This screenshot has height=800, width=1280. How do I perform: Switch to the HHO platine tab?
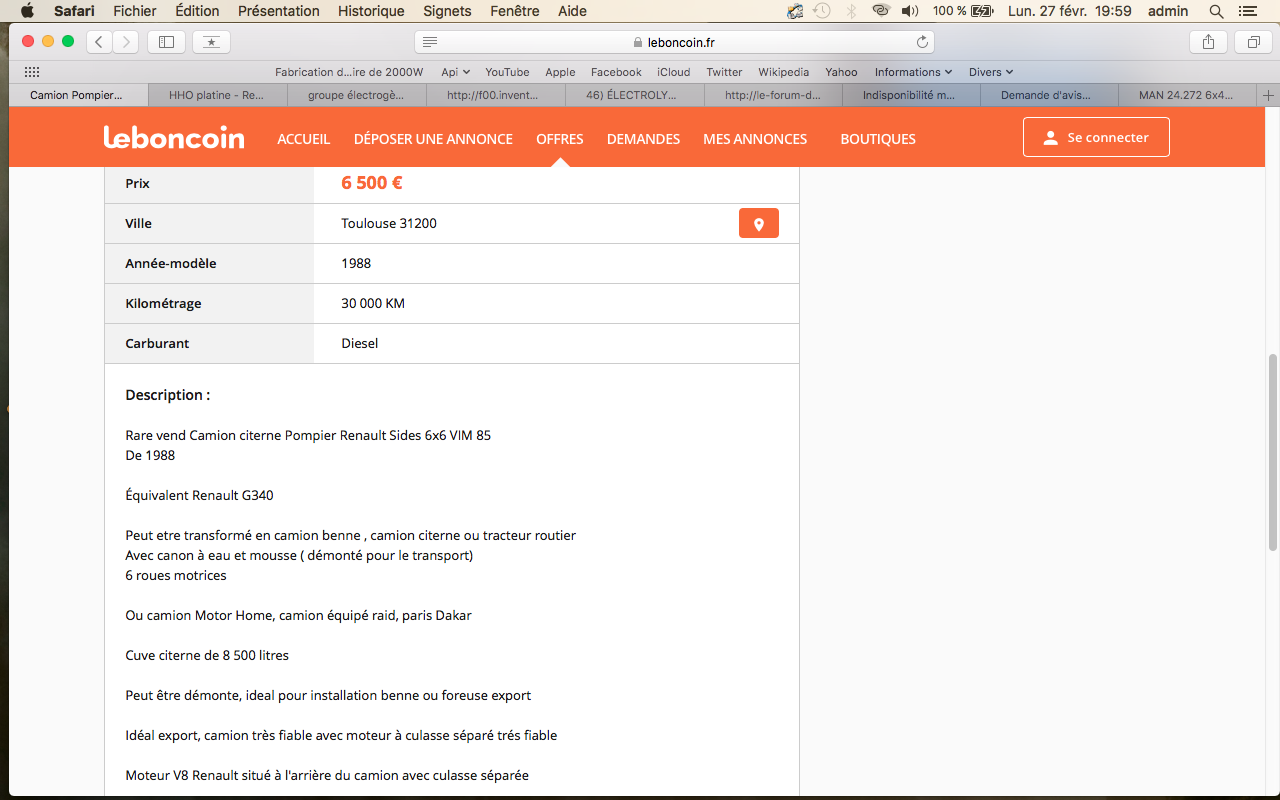(x=217, y=96)
